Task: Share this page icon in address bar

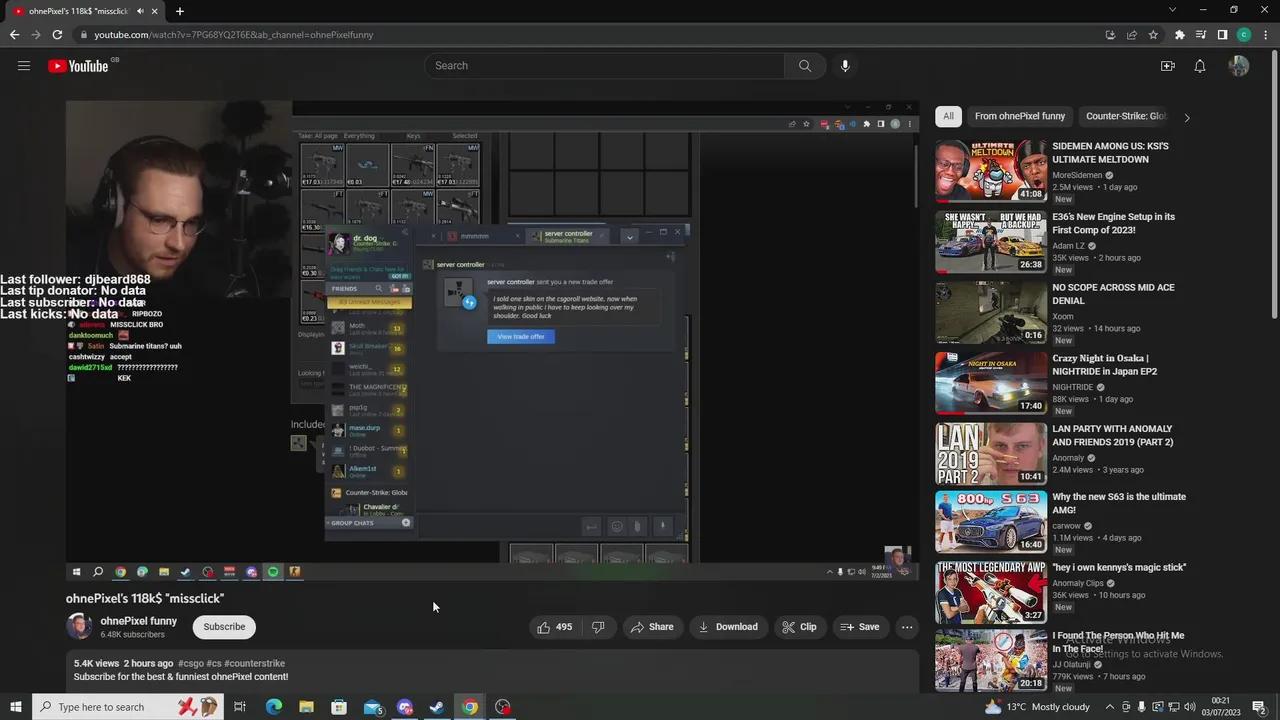Action: coord(1132,34)
